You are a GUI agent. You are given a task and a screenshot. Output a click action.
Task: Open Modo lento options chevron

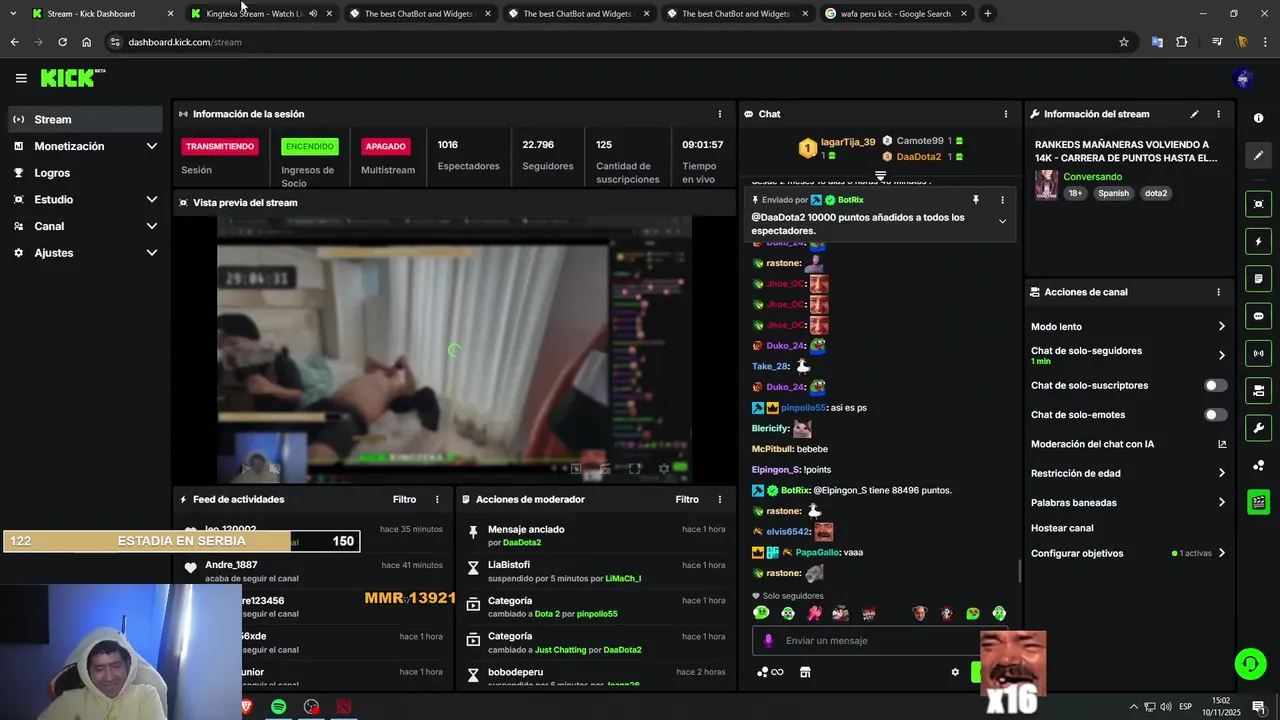[x=1221, y=326]
